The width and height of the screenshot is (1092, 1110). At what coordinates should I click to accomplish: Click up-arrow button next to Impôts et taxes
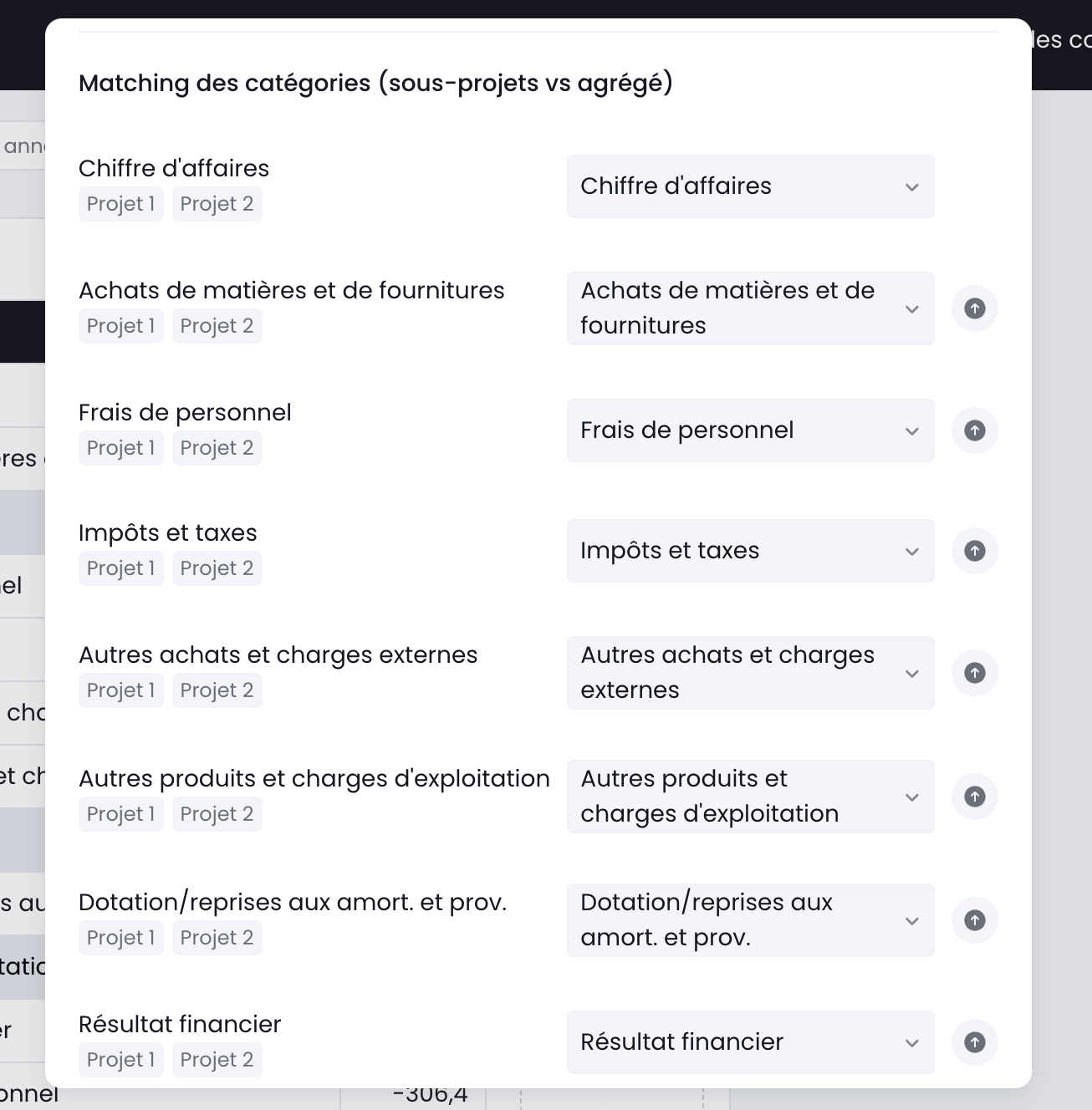pos(975,551)
